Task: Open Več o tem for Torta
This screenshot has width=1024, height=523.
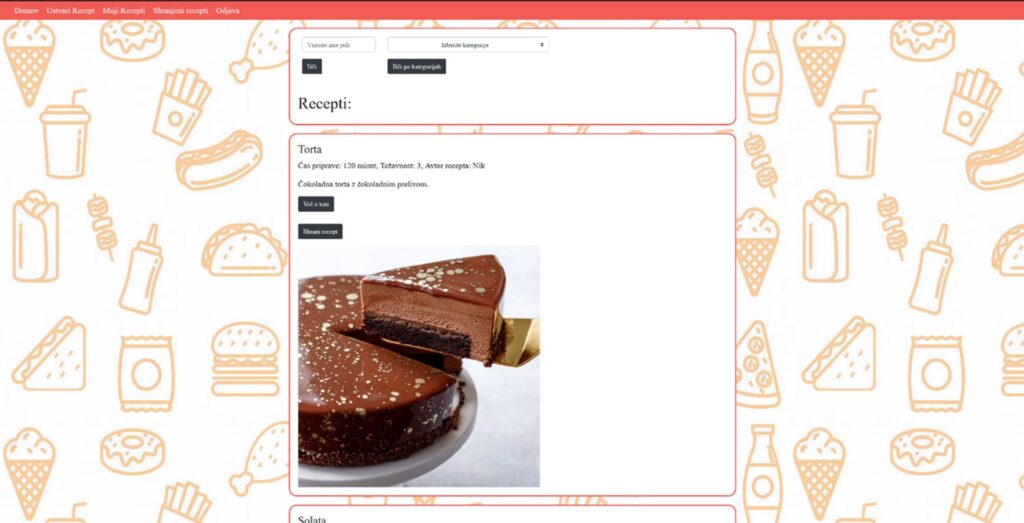Action: [316, 204]
